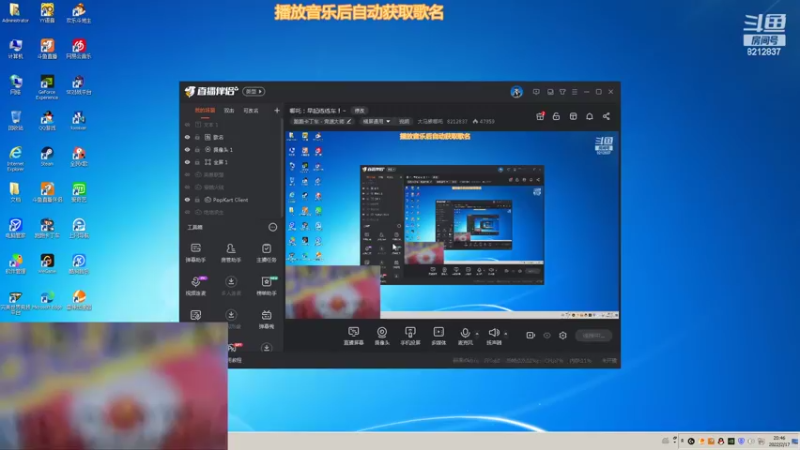The image size is (800, 450).
Task: Toggle the preview eye icon near settings
Action: [547, 335]
